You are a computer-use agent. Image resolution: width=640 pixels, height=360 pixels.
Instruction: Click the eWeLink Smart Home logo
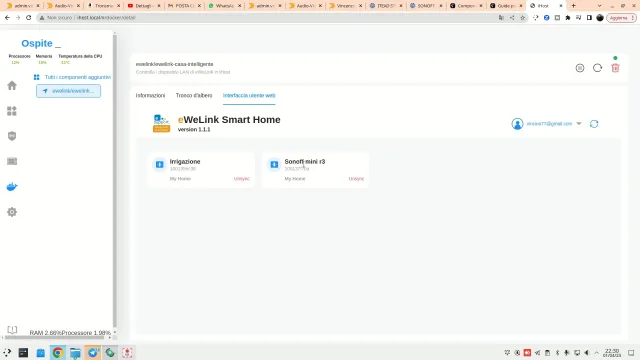[x=161, y=123]
